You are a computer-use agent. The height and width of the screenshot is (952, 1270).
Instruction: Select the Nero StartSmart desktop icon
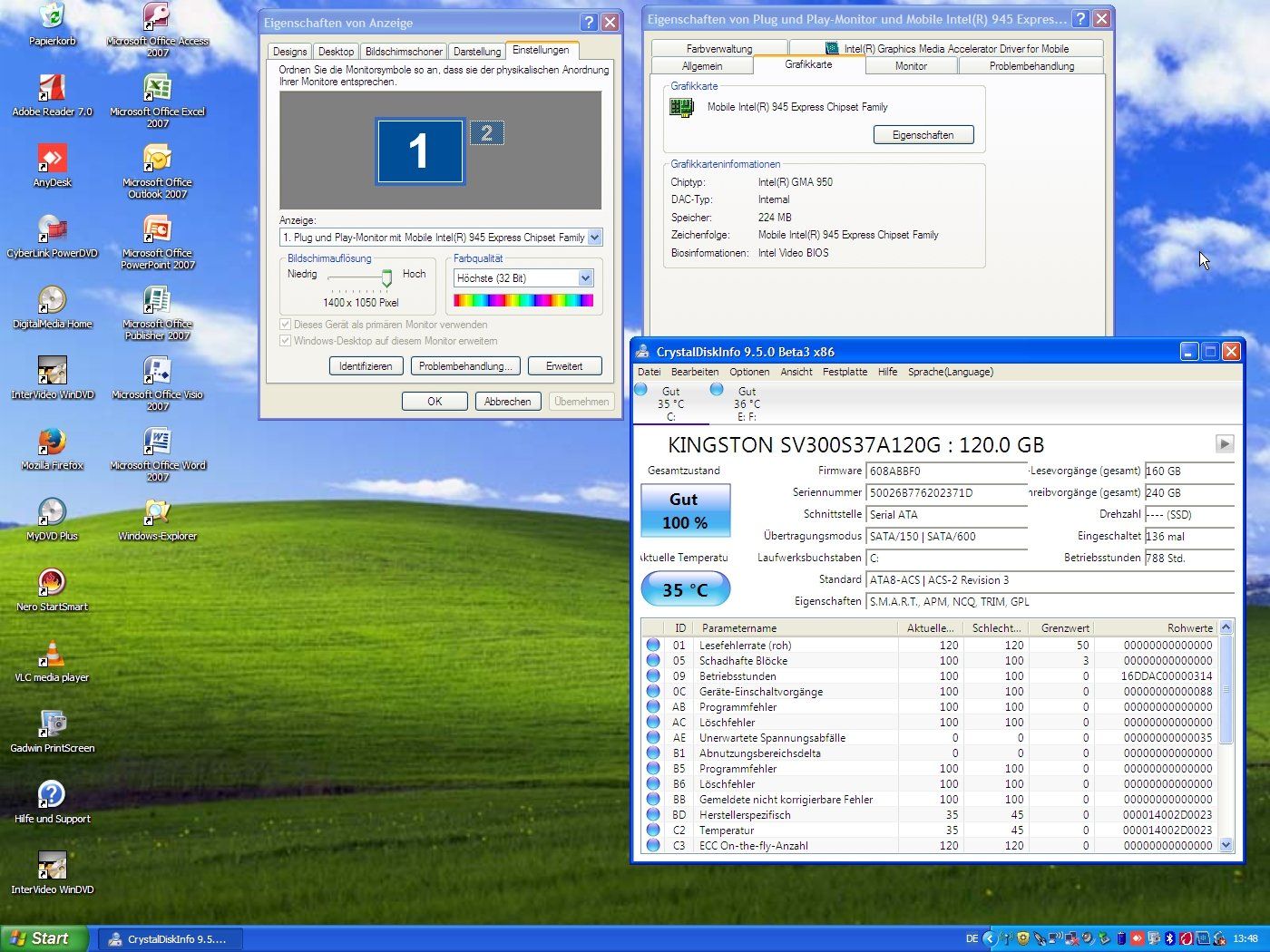point(52,589)
